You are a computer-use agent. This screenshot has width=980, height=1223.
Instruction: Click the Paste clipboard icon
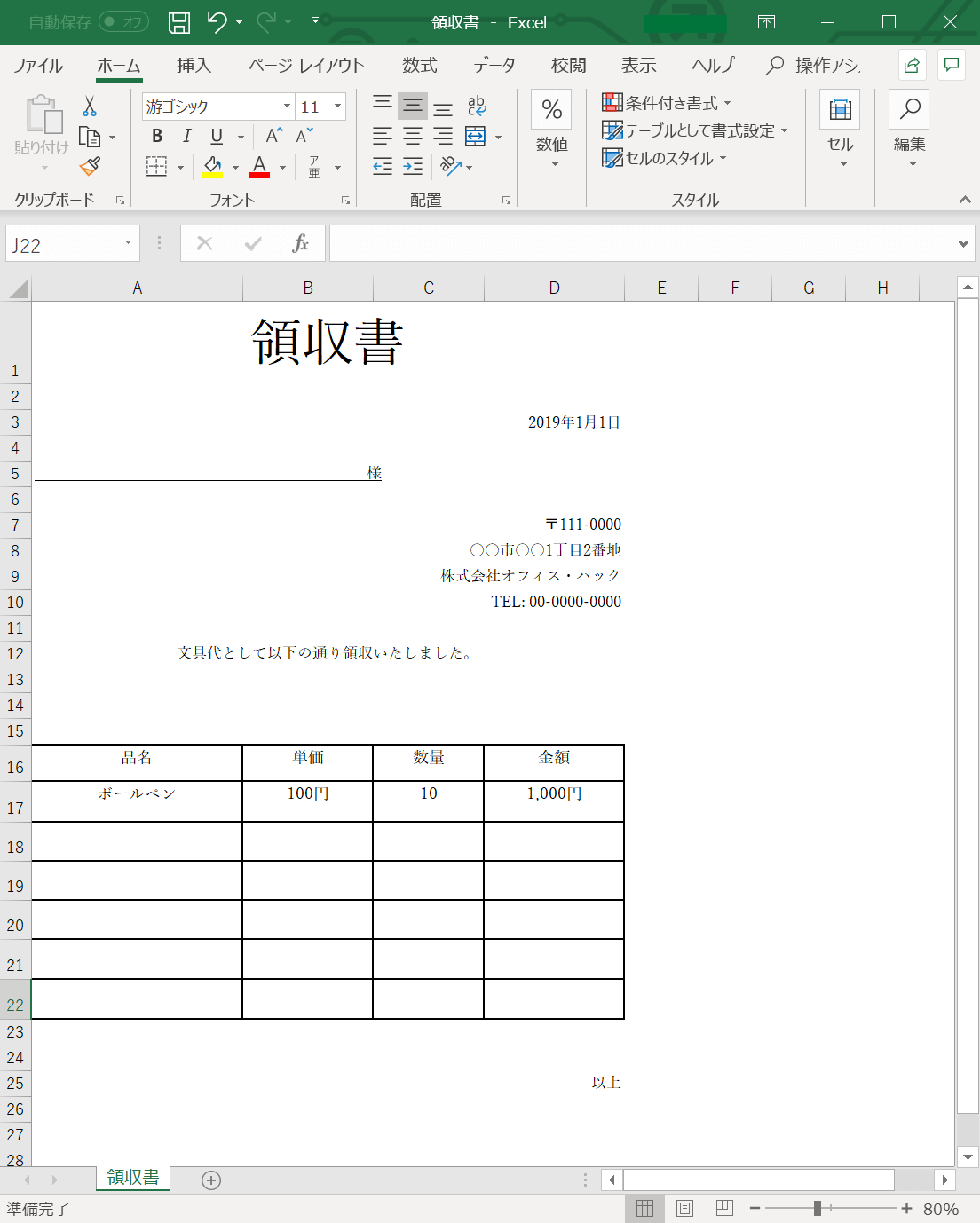coord(43,115)
